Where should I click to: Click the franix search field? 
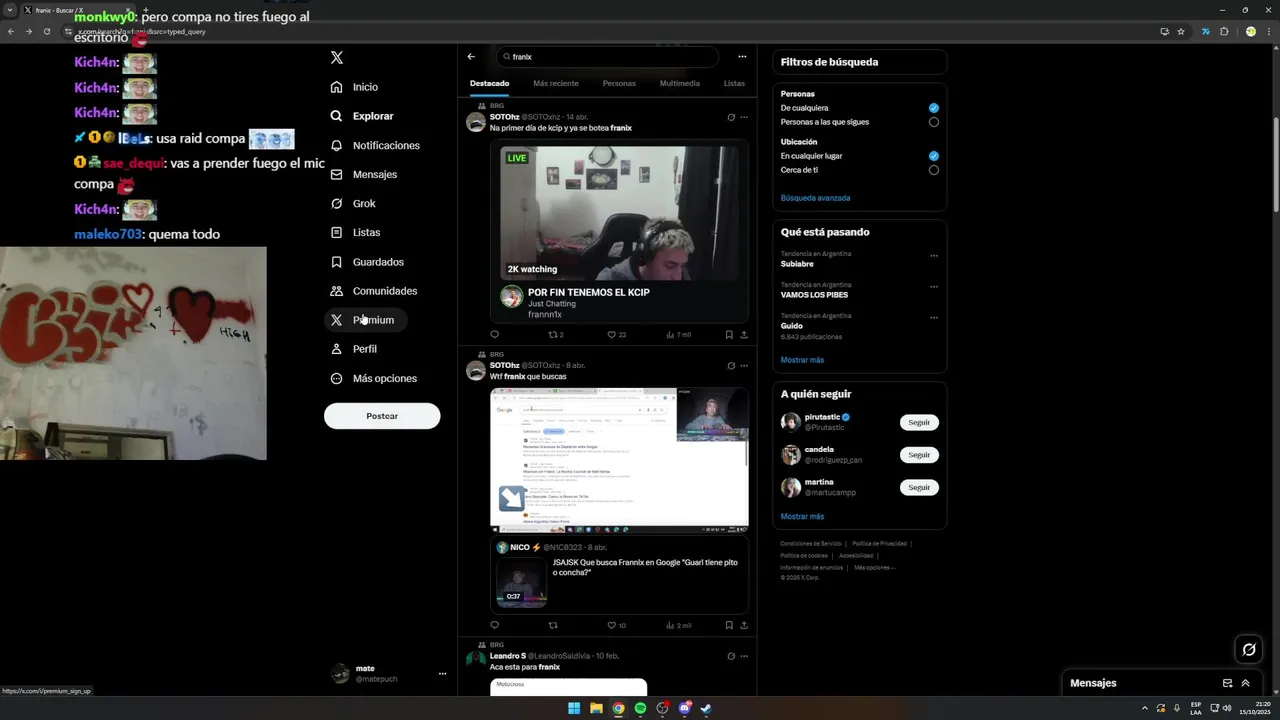(x=607, y=57)
